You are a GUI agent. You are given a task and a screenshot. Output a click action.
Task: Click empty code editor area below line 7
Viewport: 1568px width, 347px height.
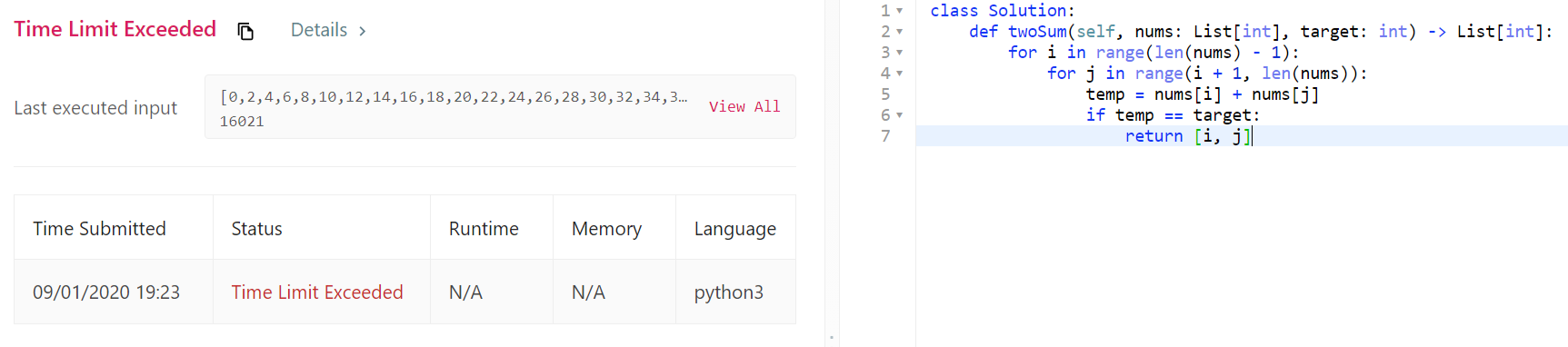(x=1242, y=245)
